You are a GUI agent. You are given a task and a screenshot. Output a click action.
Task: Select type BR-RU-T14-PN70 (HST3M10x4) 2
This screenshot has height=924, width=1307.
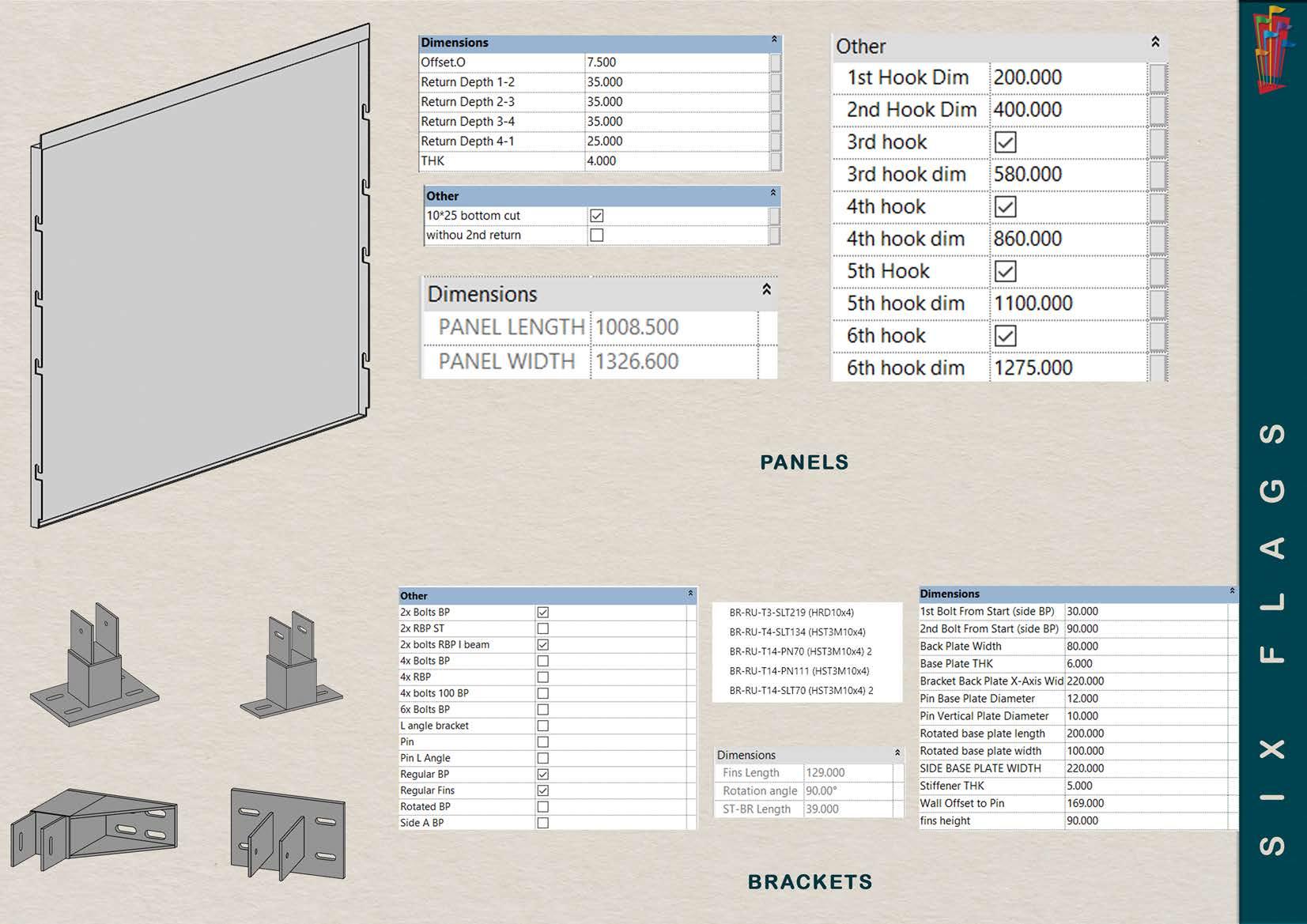(800, 651)
